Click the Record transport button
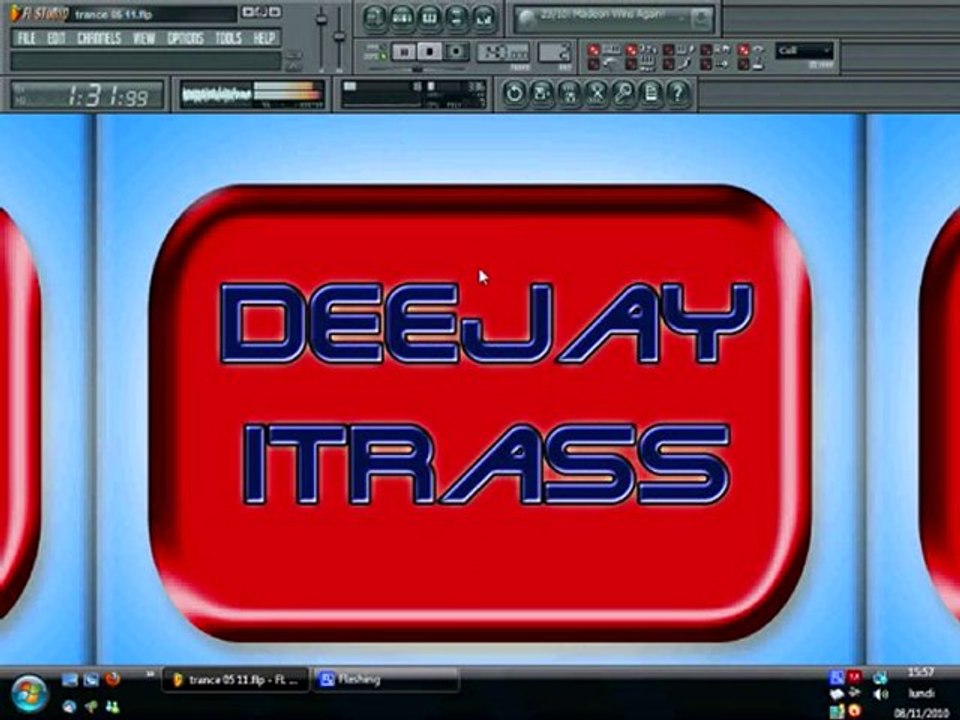 pyautogui.click(x=456, y=52)
